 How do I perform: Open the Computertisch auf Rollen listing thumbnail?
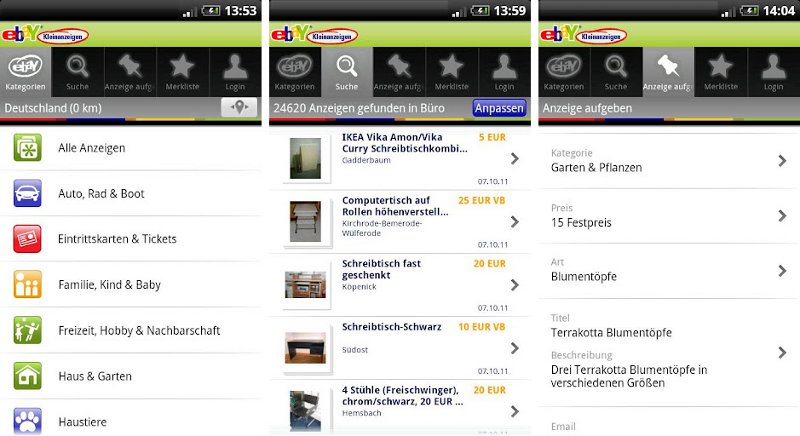coord(306,221)
